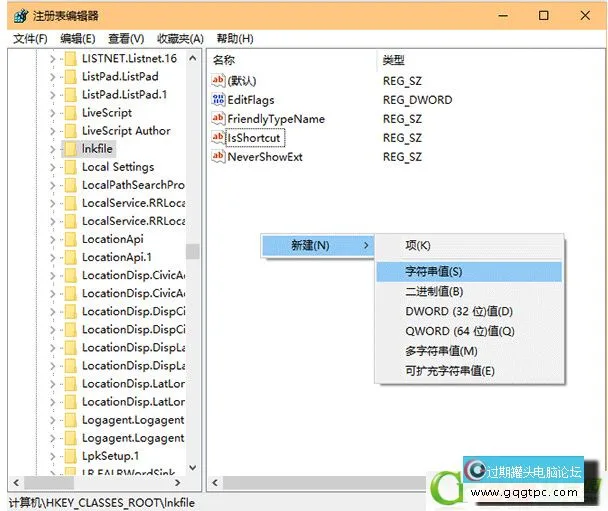Choose 项(K) in the new submenu
This screenshot has height=511, width=608.
(x=469, y=245)
